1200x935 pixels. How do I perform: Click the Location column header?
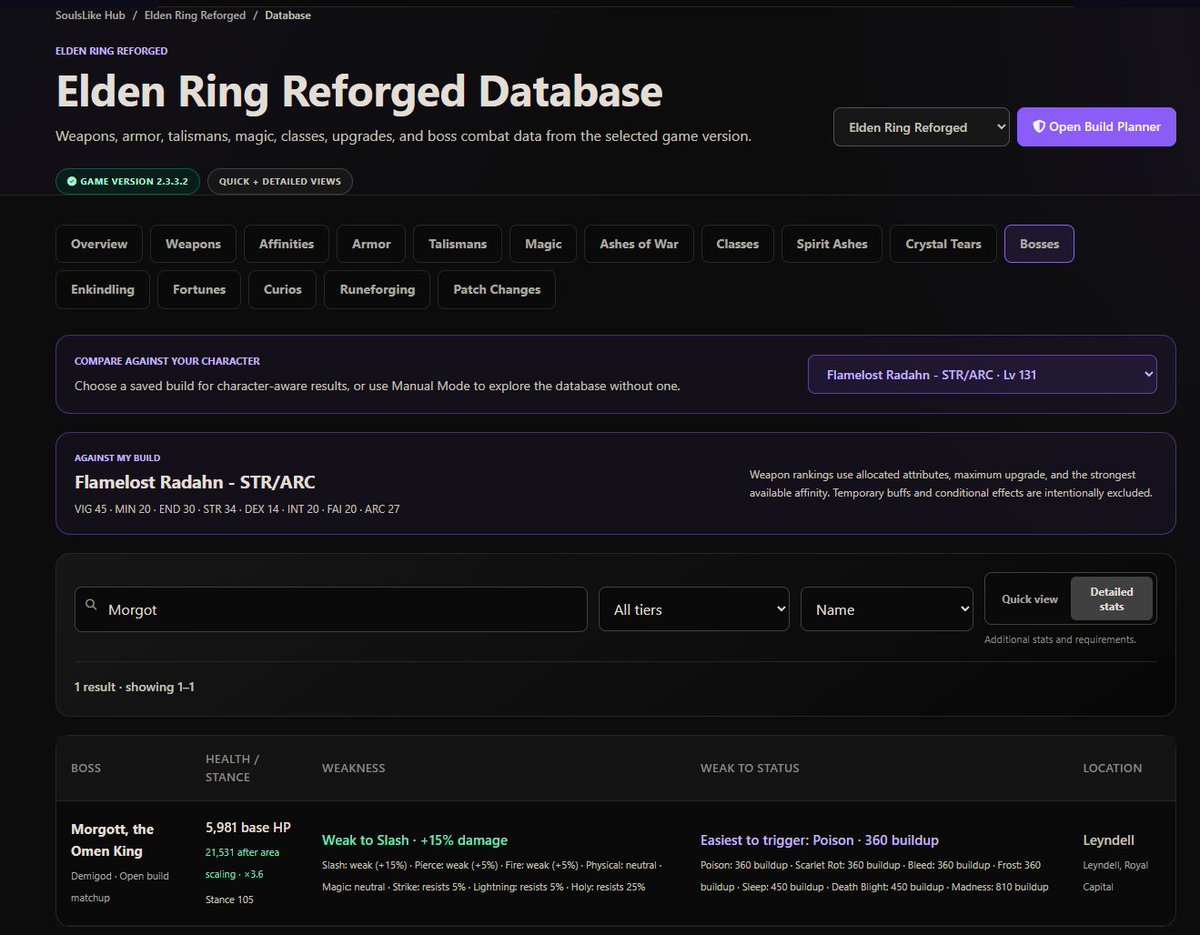tap(1112, 768)
